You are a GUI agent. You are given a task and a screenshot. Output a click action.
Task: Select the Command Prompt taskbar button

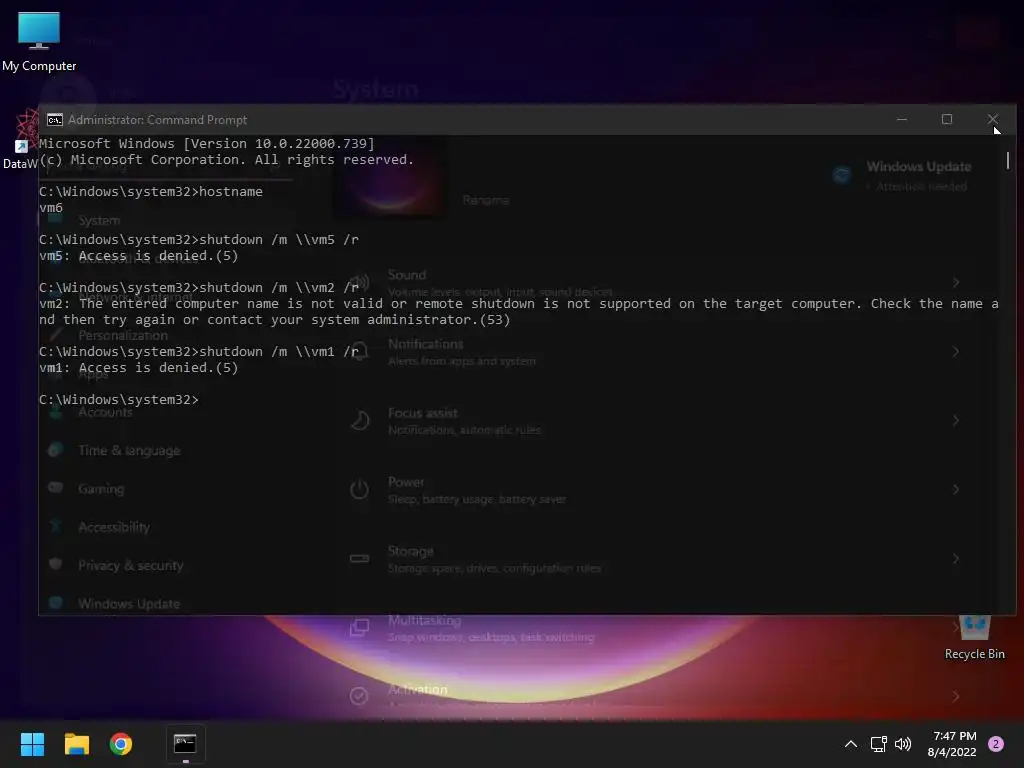click(185, 744)
